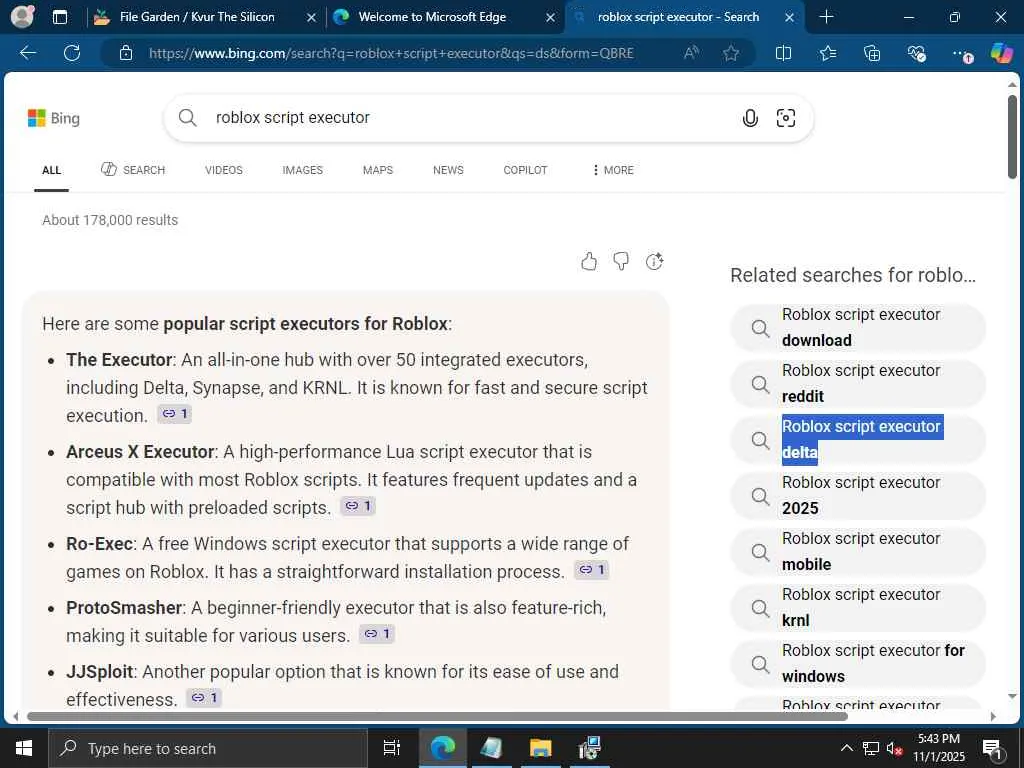View site information lock icon
Image resolution: width=1024 pixels, height=768 pixels.
coord(126,53)
